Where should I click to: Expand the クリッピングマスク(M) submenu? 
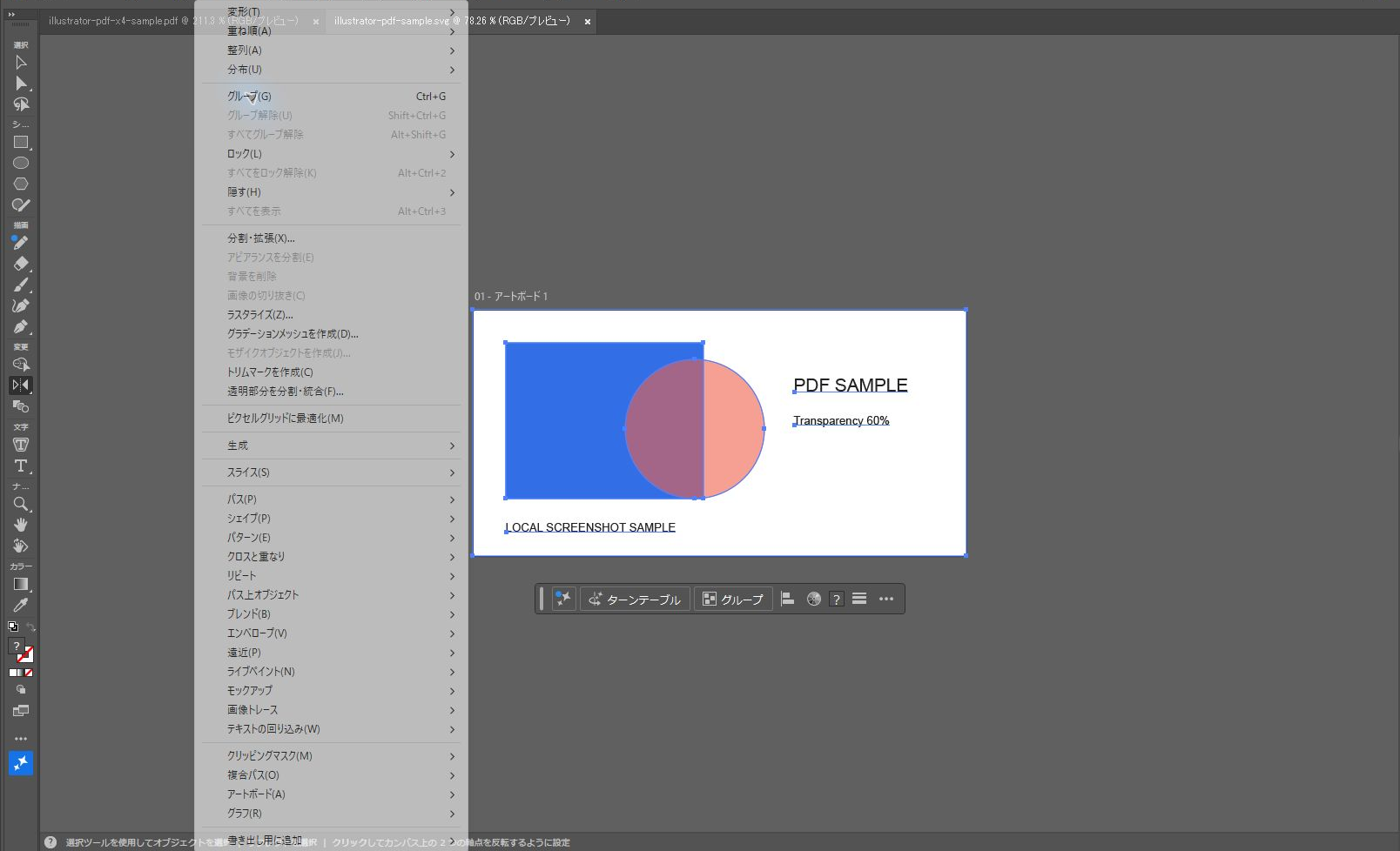click(x=331, y=756)
